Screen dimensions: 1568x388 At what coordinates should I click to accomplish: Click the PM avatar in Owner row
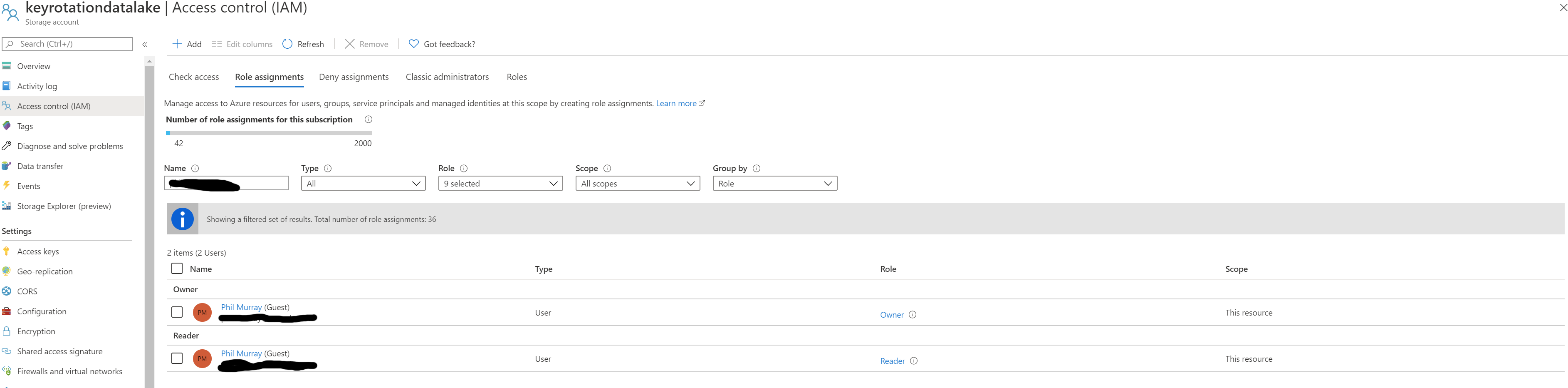coord(202,313)
